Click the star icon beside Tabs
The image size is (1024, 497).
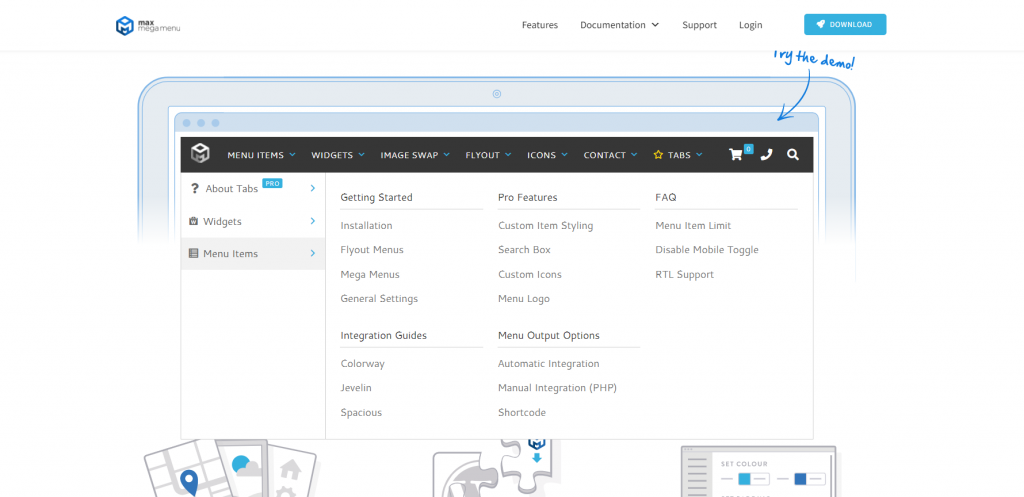[x=658, y=155]
